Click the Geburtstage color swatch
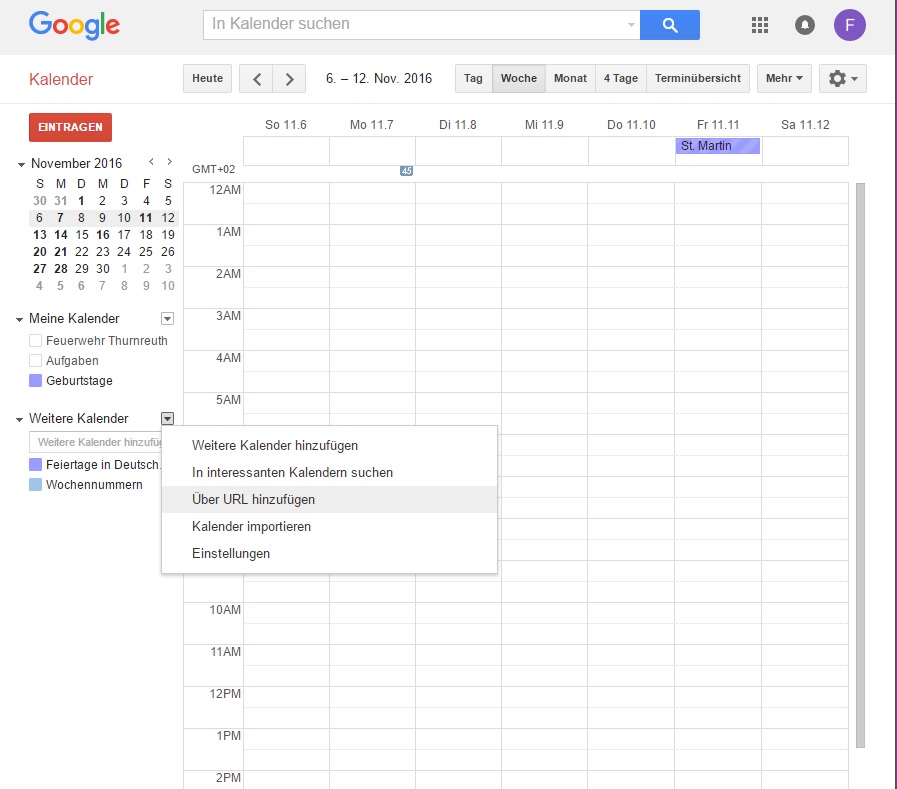897x789 pixels. (x=36, y=381)
